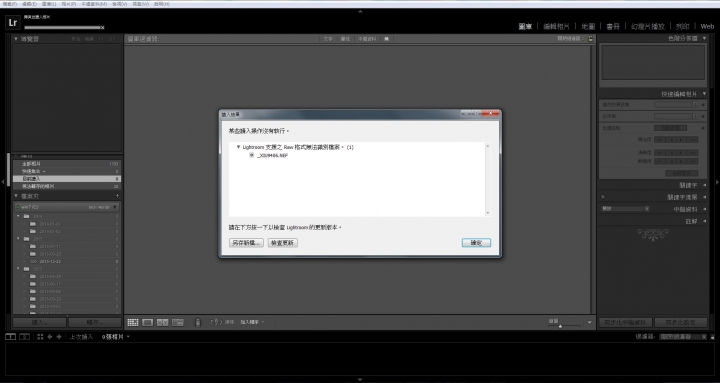Open the 幻燈片播放 module
Viewport: 720px width, 383px height.
647,27
